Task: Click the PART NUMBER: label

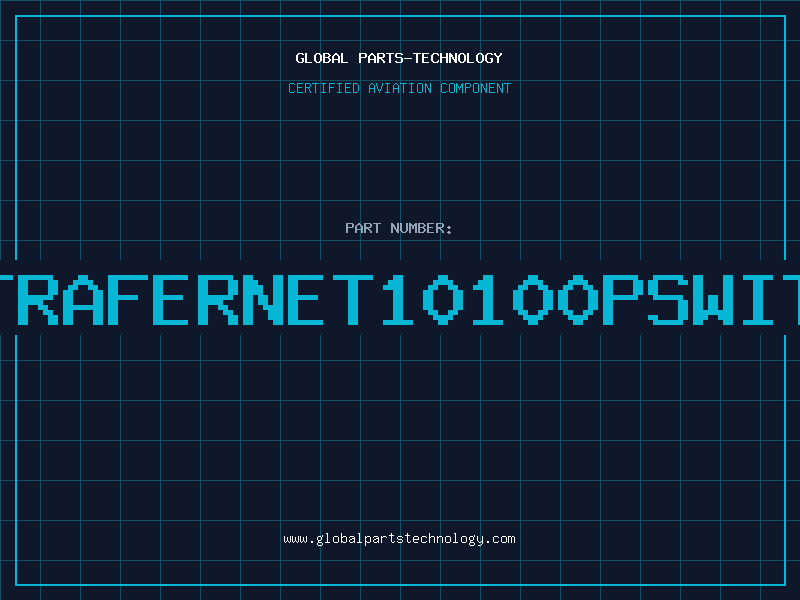Action: (399, 228)
